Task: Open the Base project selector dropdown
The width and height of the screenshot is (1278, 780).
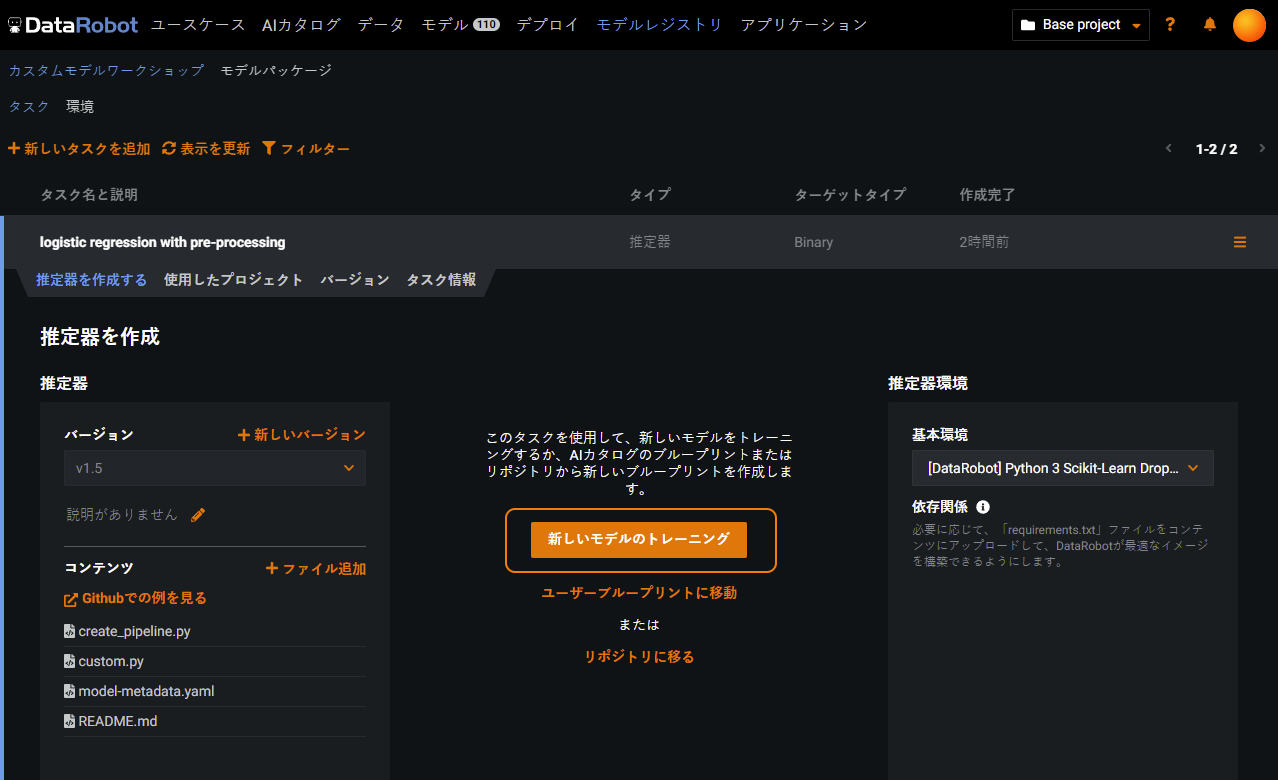Action: pyautogui.click(x=1080, y=25)
